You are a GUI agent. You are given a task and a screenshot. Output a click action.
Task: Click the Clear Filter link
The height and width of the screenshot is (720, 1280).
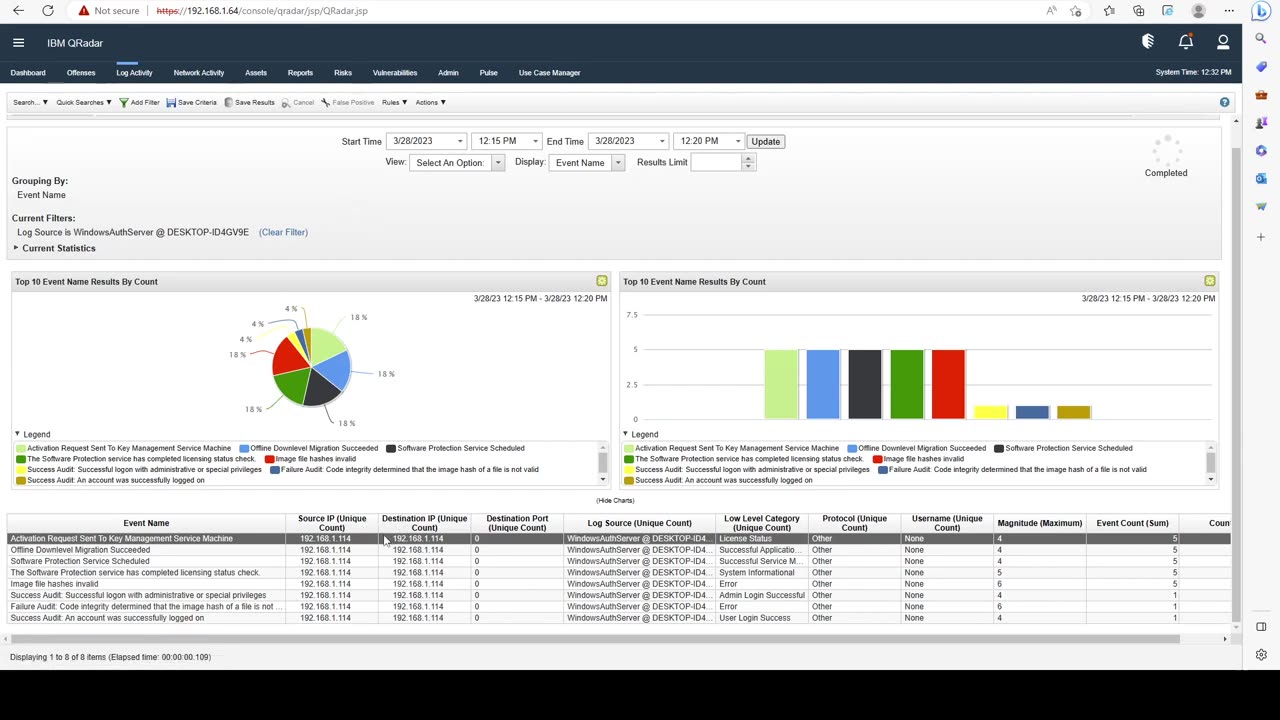(x=283, y=232)
